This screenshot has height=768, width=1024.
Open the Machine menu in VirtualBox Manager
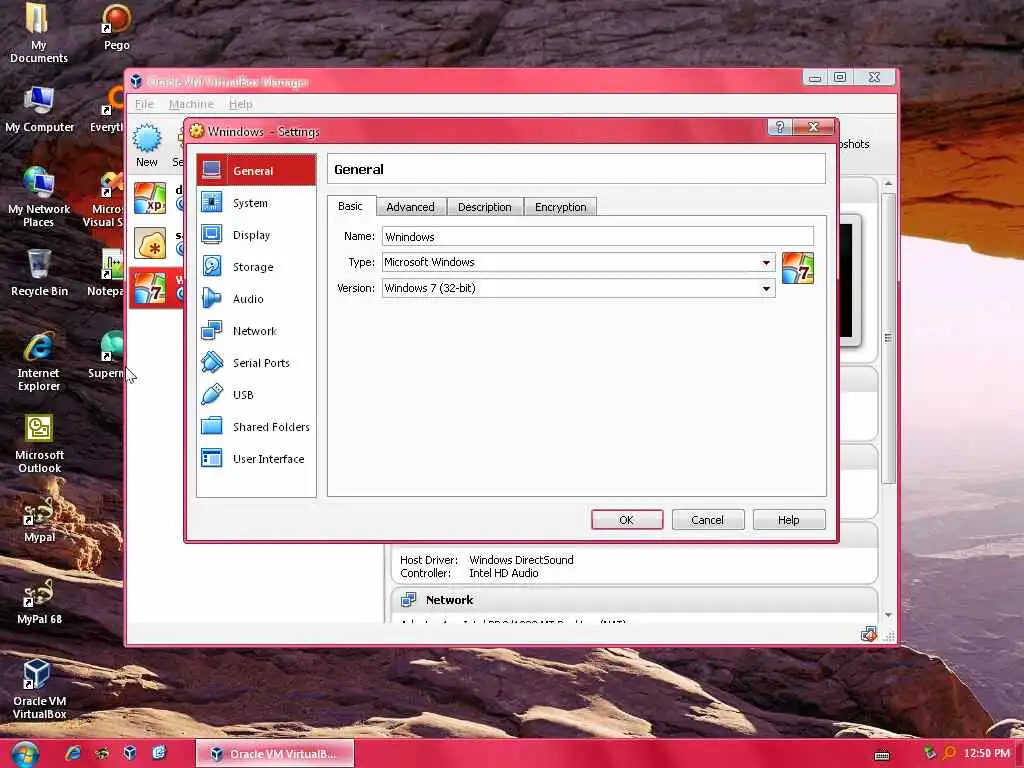click(x=191, y=104)
